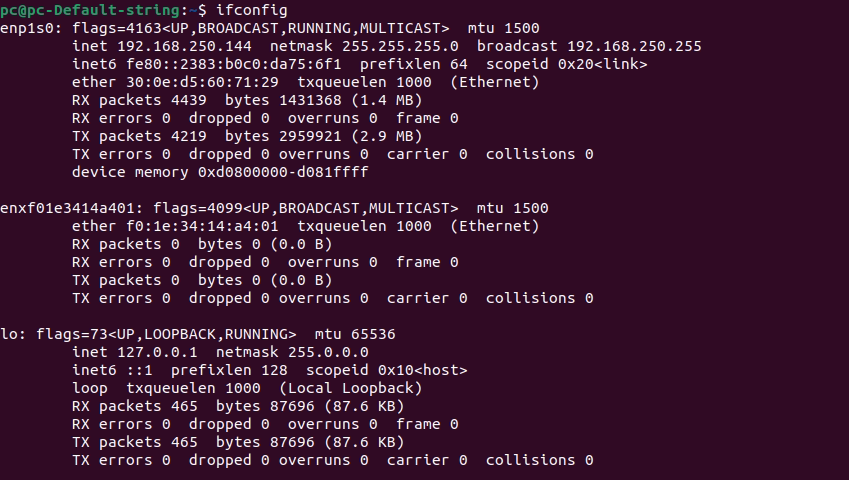
Task: Click the netmask 255.0.0.0 value
Action: (328, 352)
